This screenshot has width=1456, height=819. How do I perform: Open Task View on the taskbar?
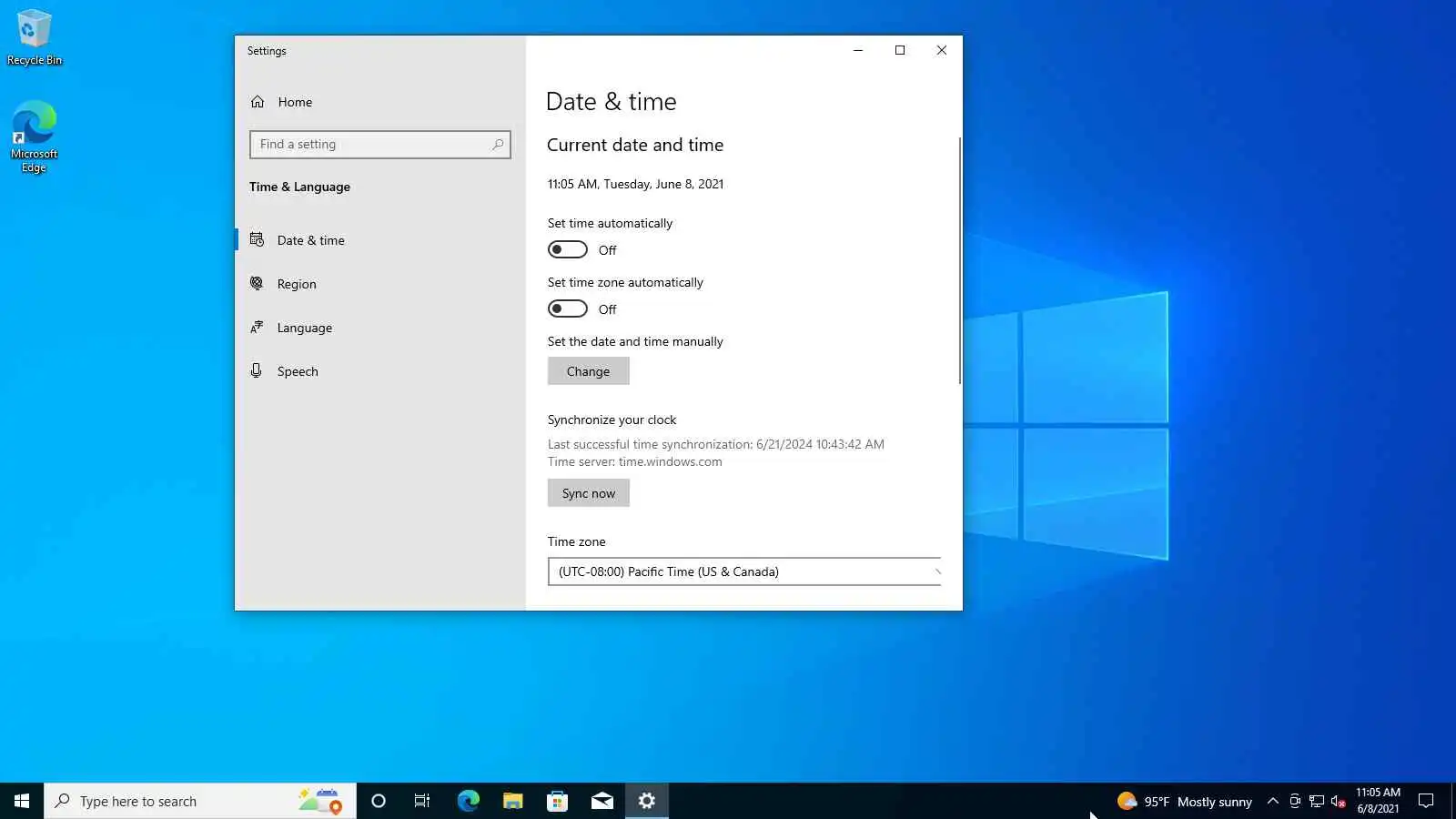(x=422, y=801)
